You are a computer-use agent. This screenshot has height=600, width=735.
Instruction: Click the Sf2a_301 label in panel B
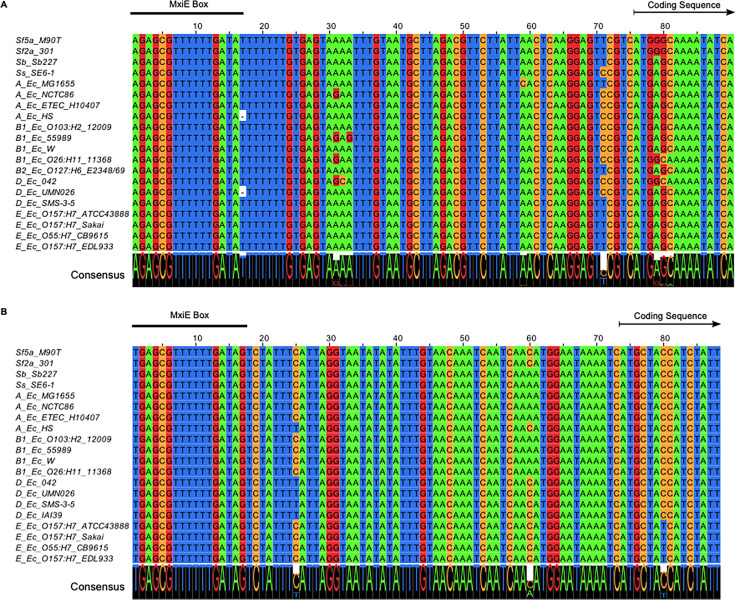pyautogui.click(x=35, y=363)
